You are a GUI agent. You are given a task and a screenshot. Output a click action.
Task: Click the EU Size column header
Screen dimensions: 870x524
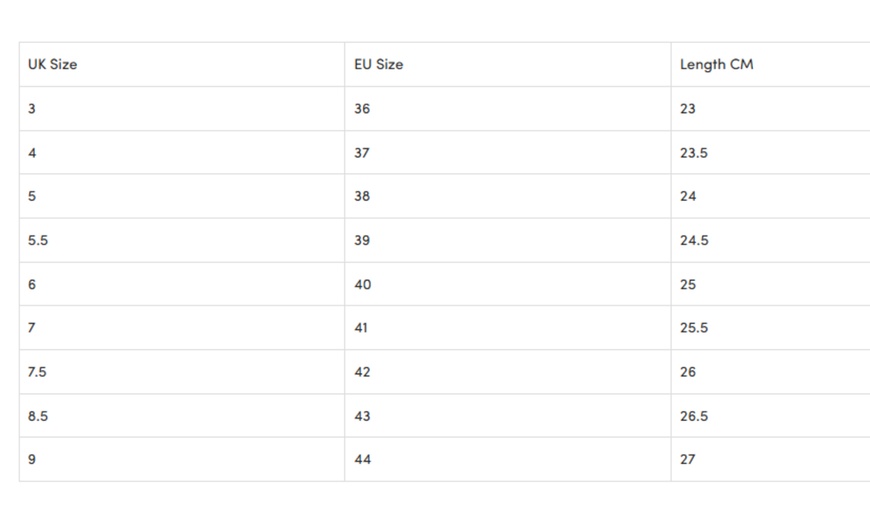(379, 64)
